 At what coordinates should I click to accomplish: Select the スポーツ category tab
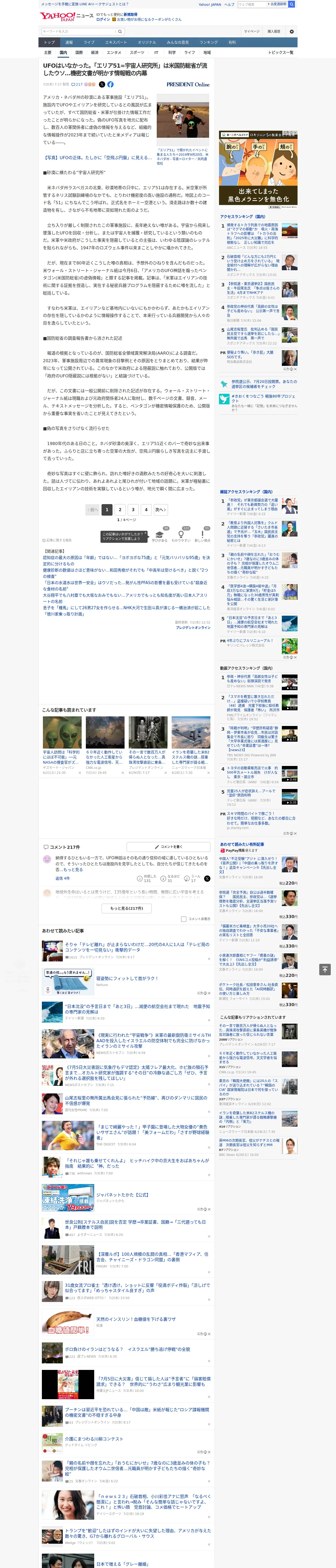point(137,52)
